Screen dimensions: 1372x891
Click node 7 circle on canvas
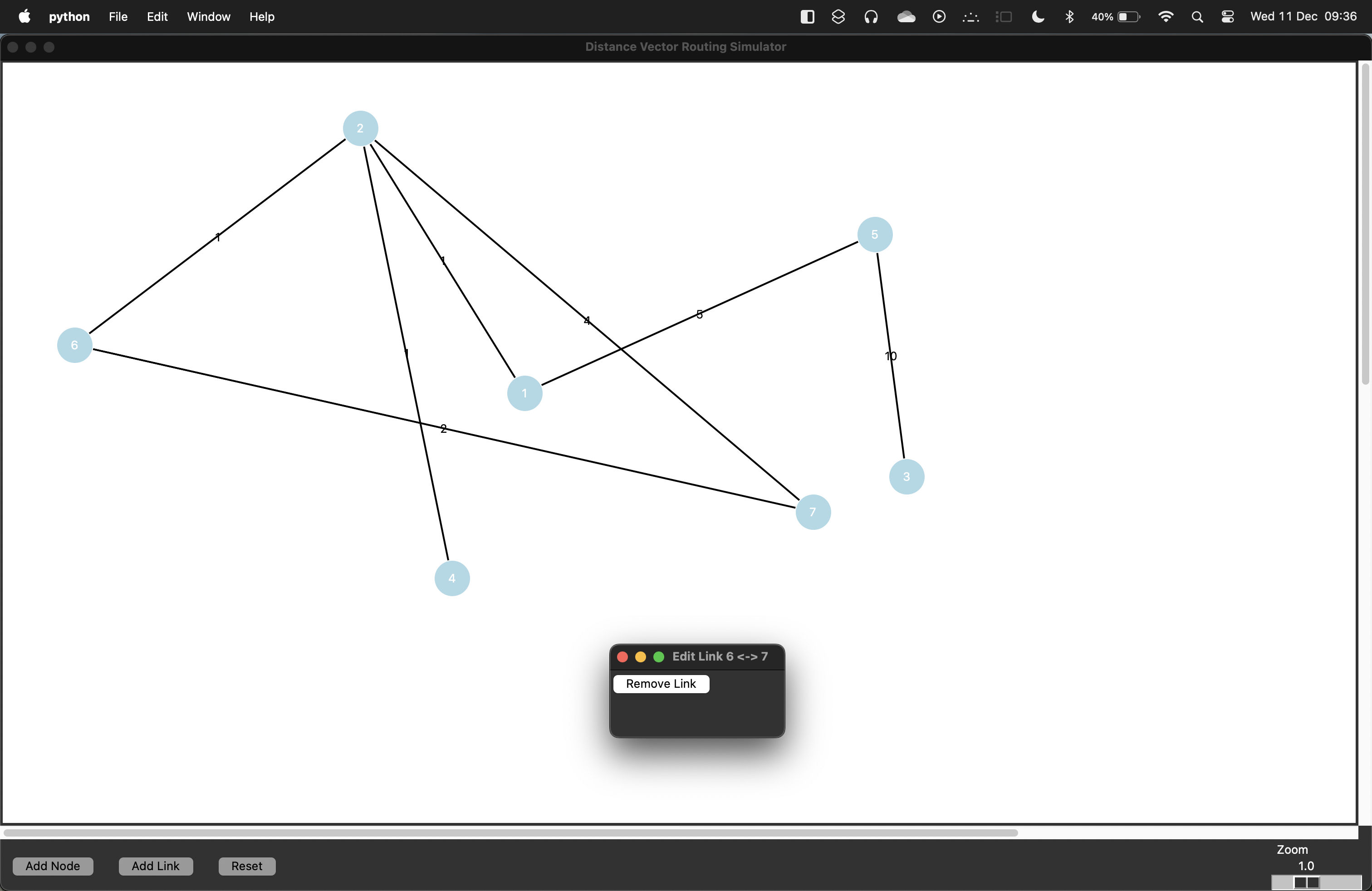coord(813,512)
